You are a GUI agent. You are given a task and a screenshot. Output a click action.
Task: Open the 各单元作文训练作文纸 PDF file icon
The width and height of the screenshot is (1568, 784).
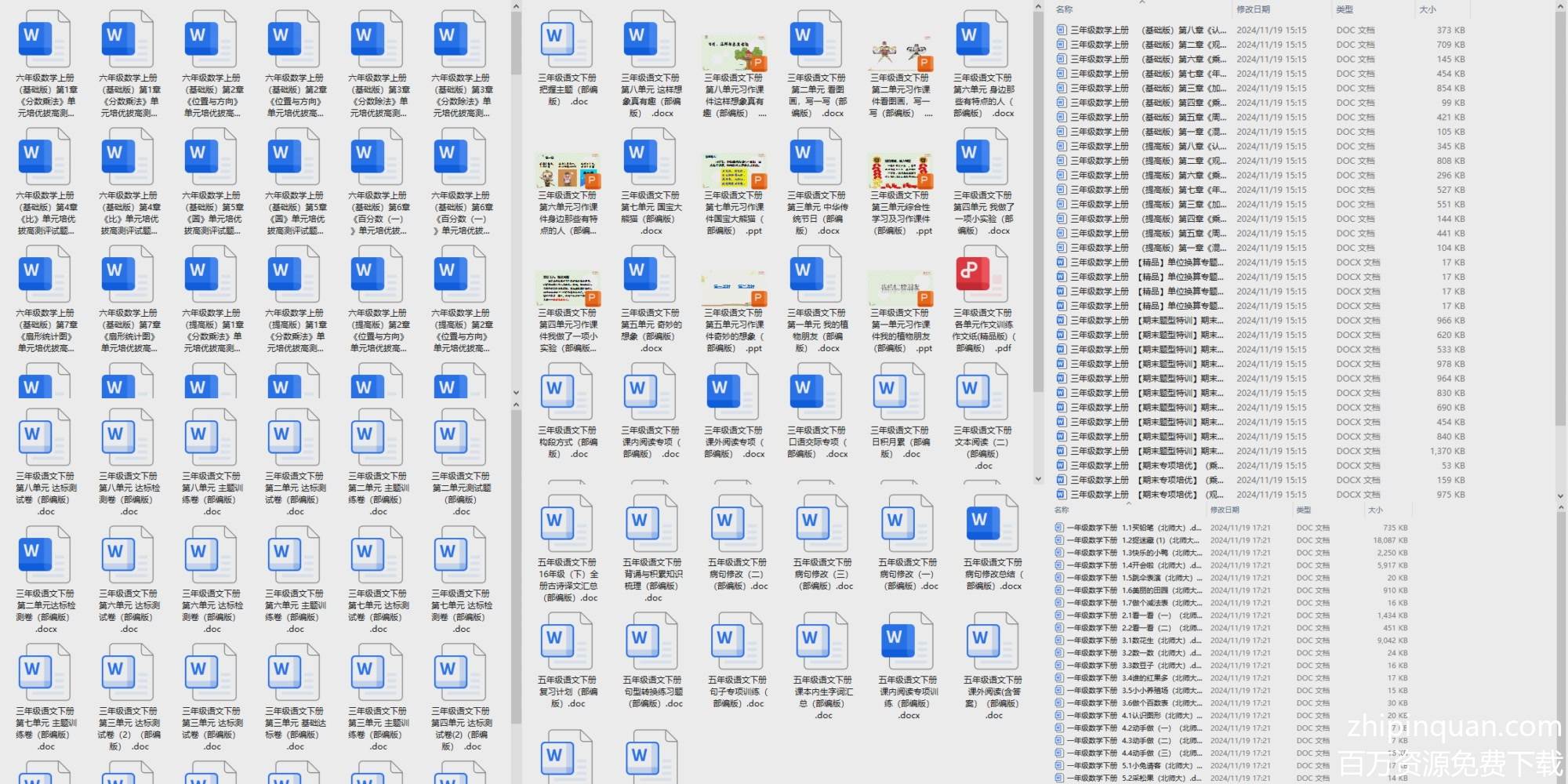(x=982, y=274)
